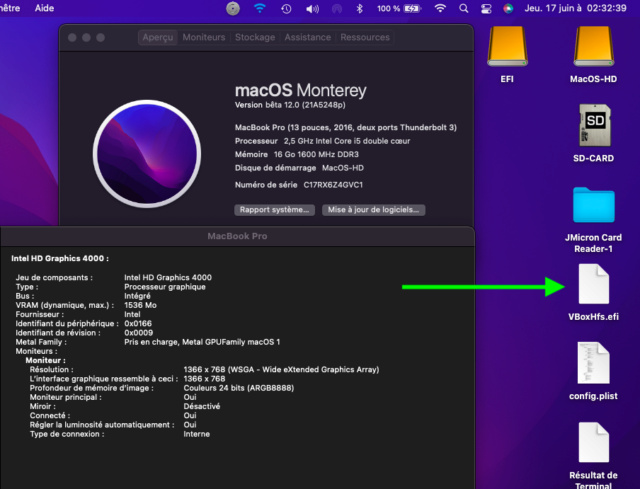Click the gray disc icon in menu bar
The width and height of the screenshot is (640, 489).
click(x=233, y=8)
